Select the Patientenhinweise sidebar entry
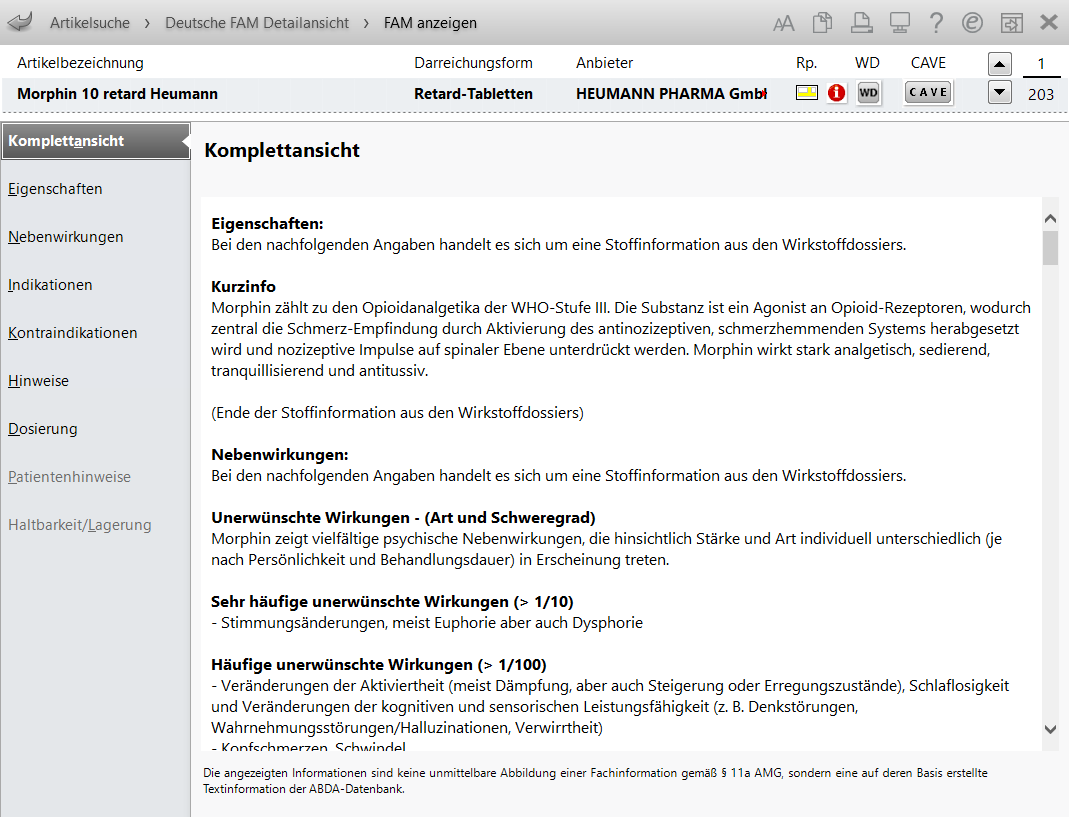1069x817 pixels. [69, 477]
